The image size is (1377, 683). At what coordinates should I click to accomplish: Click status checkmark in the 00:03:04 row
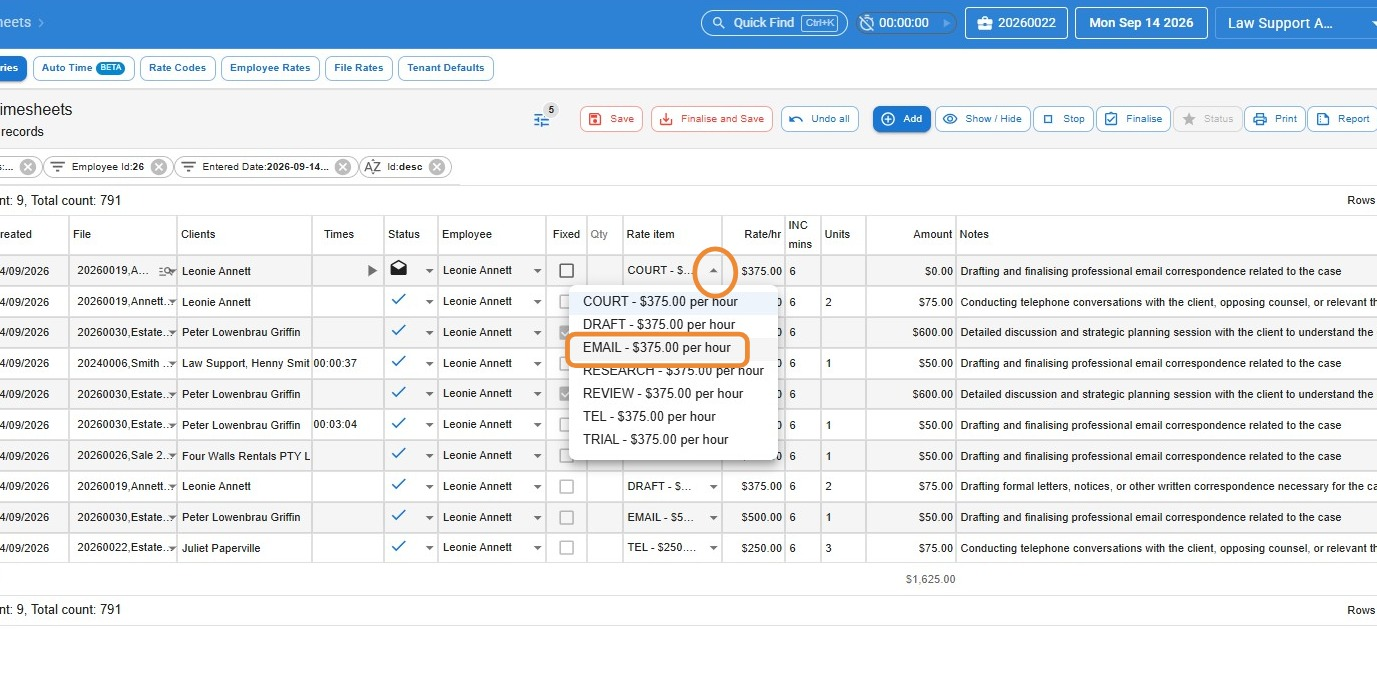(399, 423)
